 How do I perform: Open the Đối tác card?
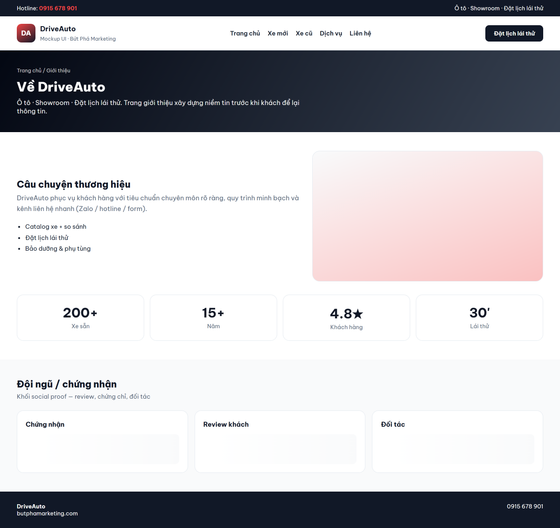tap(458, 442)
